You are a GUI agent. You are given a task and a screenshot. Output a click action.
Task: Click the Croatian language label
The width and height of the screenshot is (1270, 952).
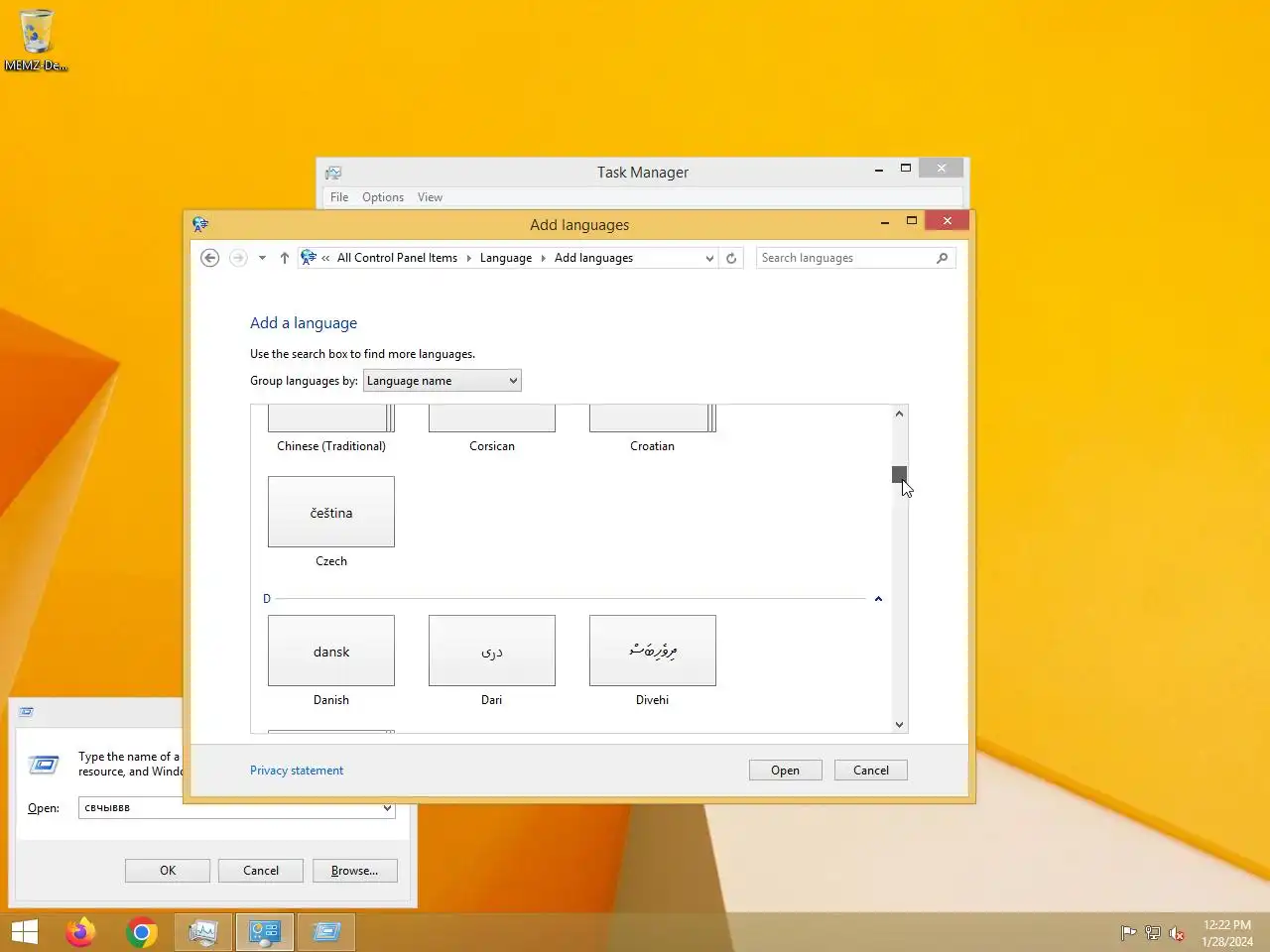pos(652,446)
